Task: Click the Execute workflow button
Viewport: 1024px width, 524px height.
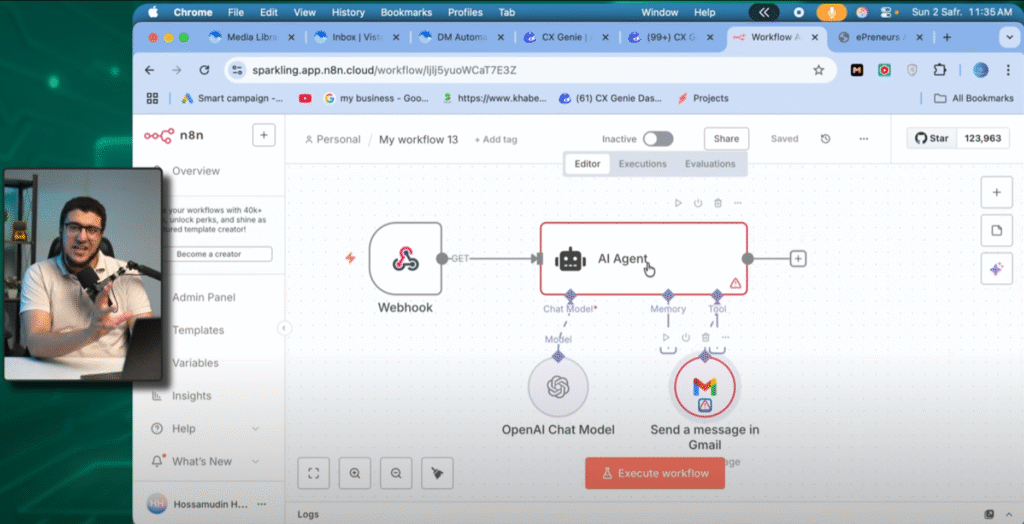Action: tap(655, 473)
